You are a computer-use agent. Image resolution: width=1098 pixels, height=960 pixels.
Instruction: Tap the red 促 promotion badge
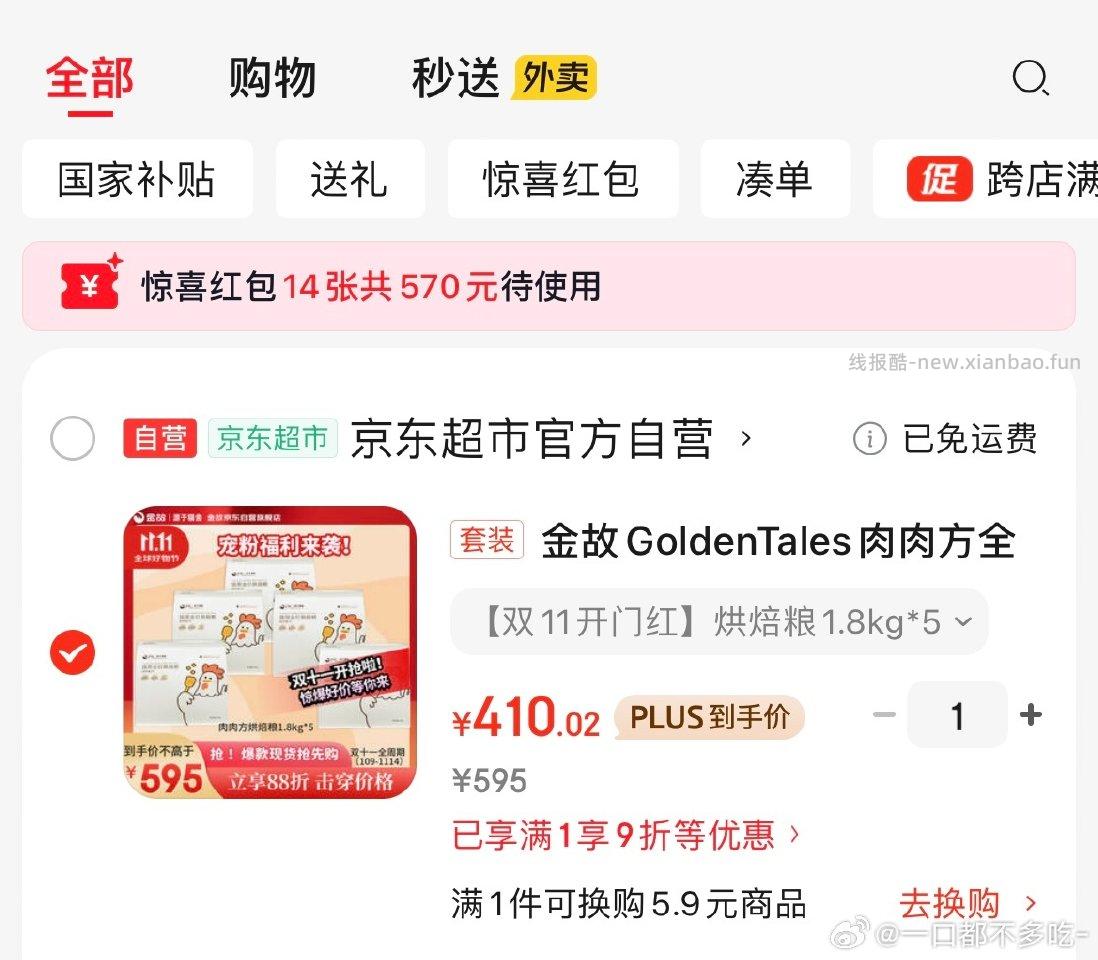click(939, 179)
